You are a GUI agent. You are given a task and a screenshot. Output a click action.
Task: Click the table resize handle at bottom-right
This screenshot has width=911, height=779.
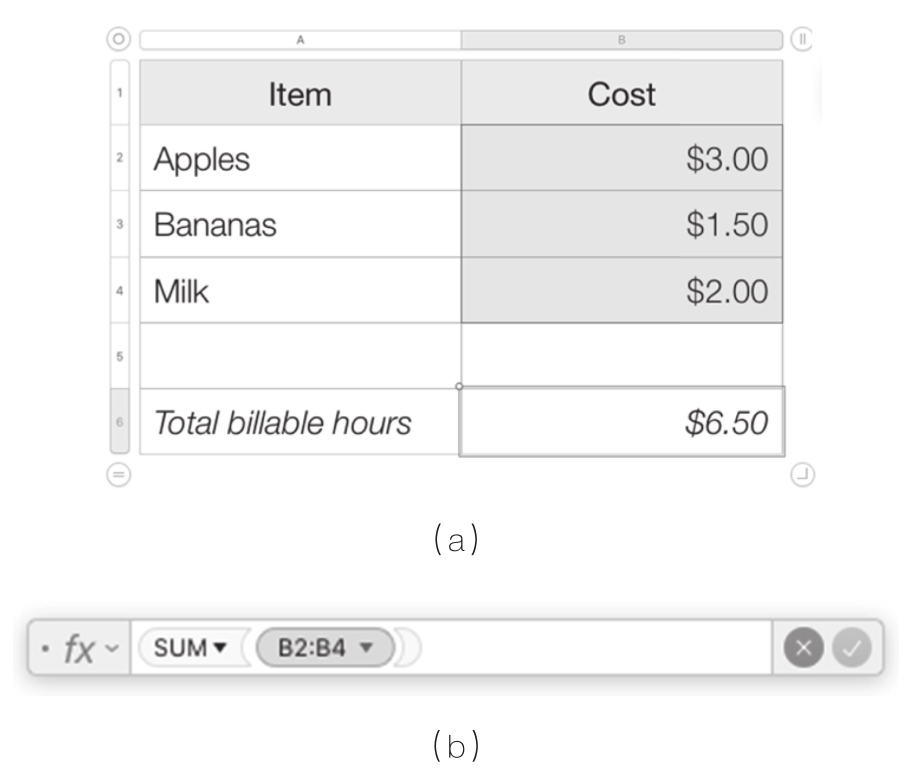[x=801, y=475]
